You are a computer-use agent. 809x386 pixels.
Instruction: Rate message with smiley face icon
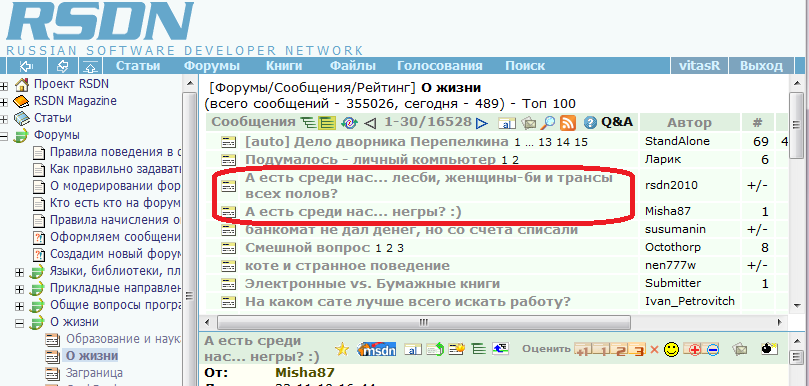[671, 349]
